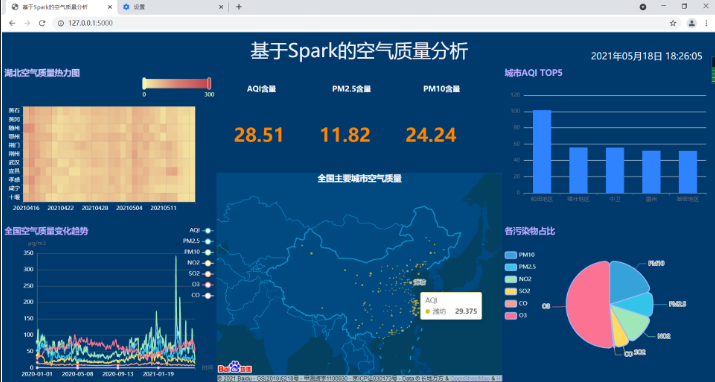
Task: Click the address bar showing 127.0.0.1:5000
Action: click(x=360, y=23)
